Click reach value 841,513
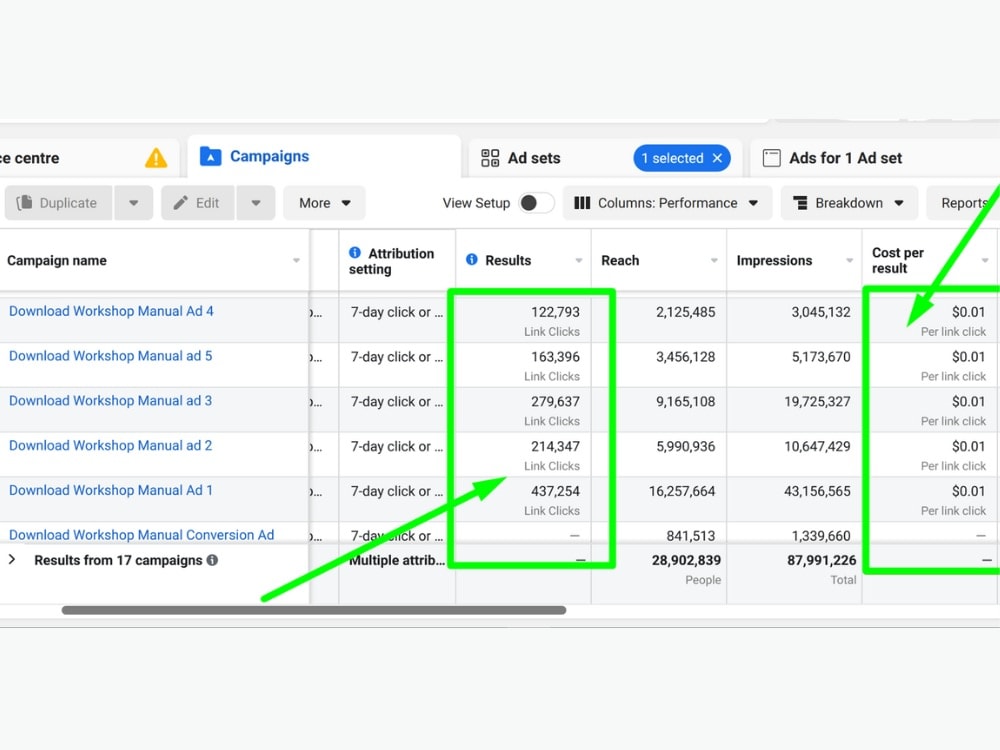 pyautogui.click(x=691, y=536)
